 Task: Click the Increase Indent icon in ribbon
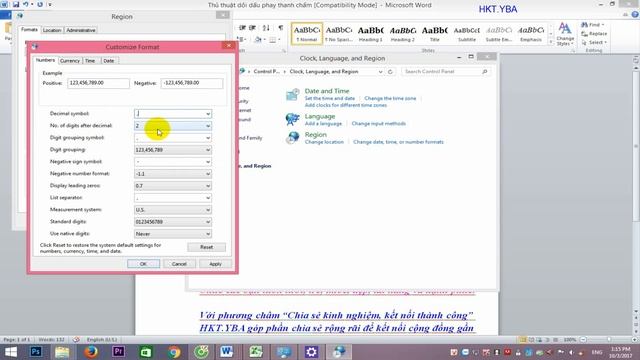[253, 28]
